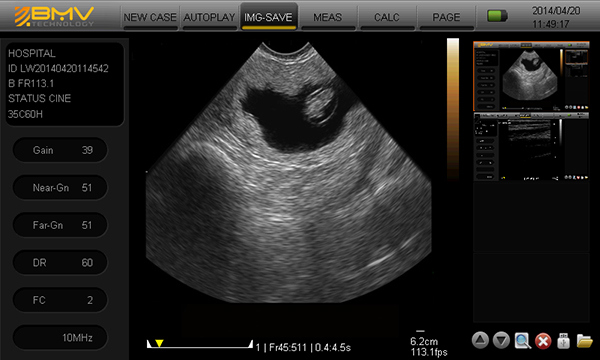Select the first saved ultrasound thumbnail

pyautogui.click(x=531, y=76)
